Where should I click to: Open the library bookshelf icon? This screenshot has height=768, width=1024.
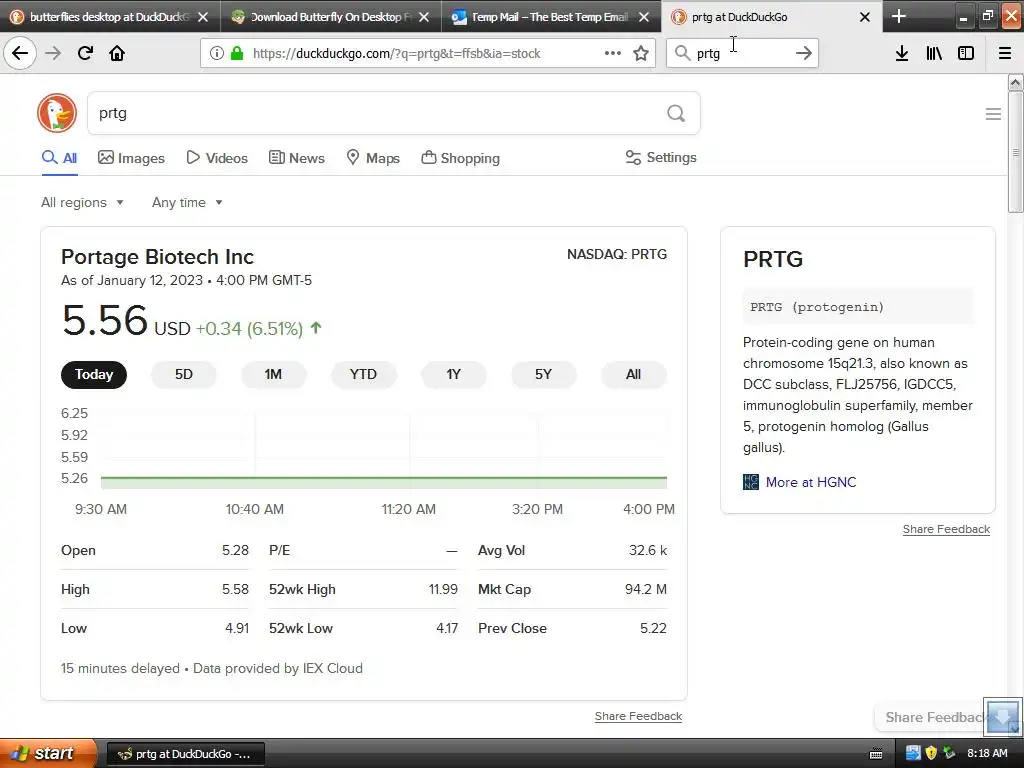934,53
